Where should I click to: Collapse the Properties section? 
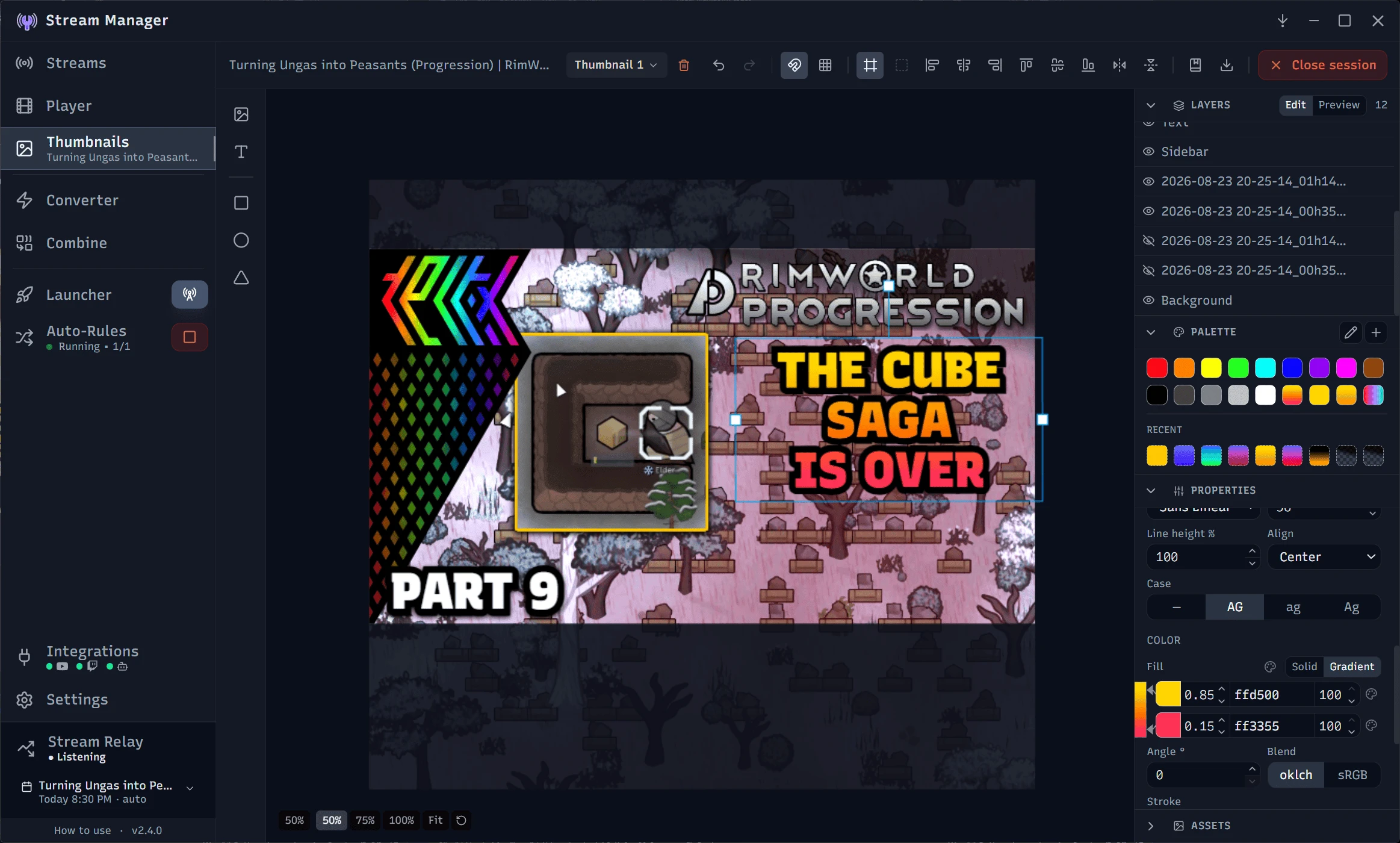[x=1151, y=491]
